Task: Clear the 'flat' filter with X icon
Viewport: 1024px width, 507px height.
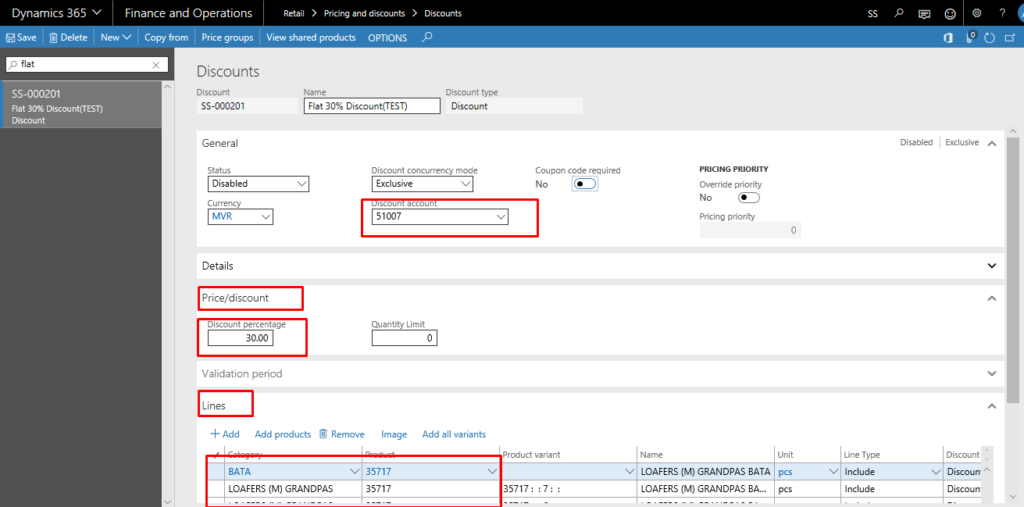Action: pyautogui.click(x=155, y=64)
